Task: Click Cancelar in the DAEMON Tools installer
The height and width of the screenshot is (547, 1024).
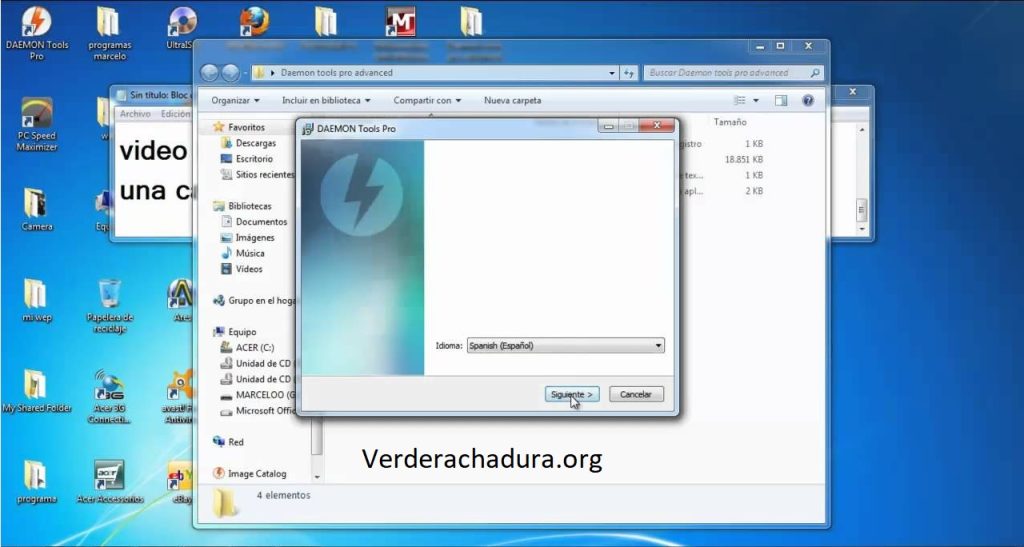Action: point(635,394)
